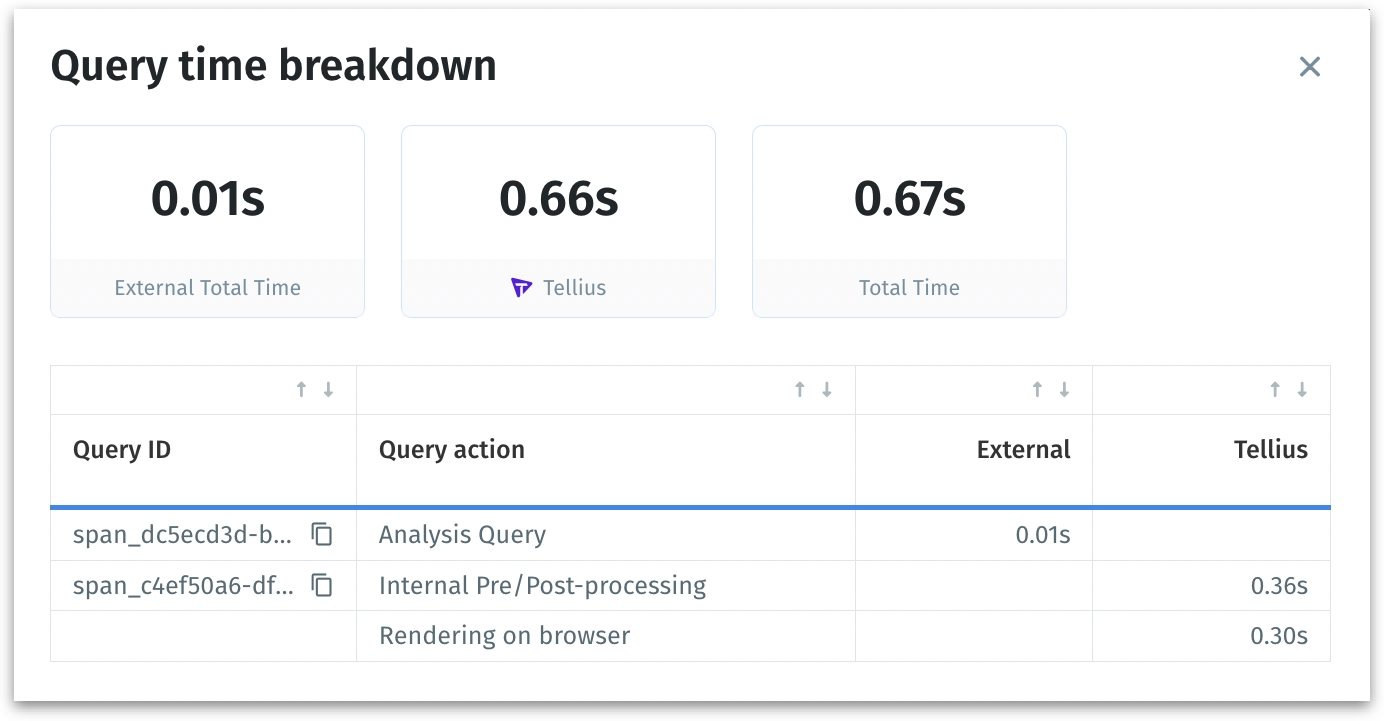Click the 0.36s Tellius time cell
The width and height of the screenshot is (1384, 721).
pyautogui.click(x=1279, y=585)
